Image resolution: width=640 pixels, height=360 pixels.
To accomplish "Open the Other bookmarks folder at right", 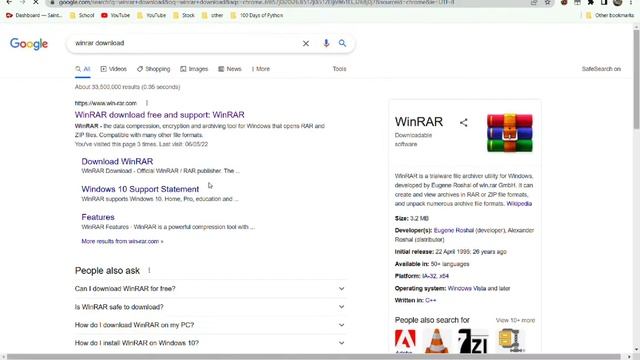I will pos(610,16).
